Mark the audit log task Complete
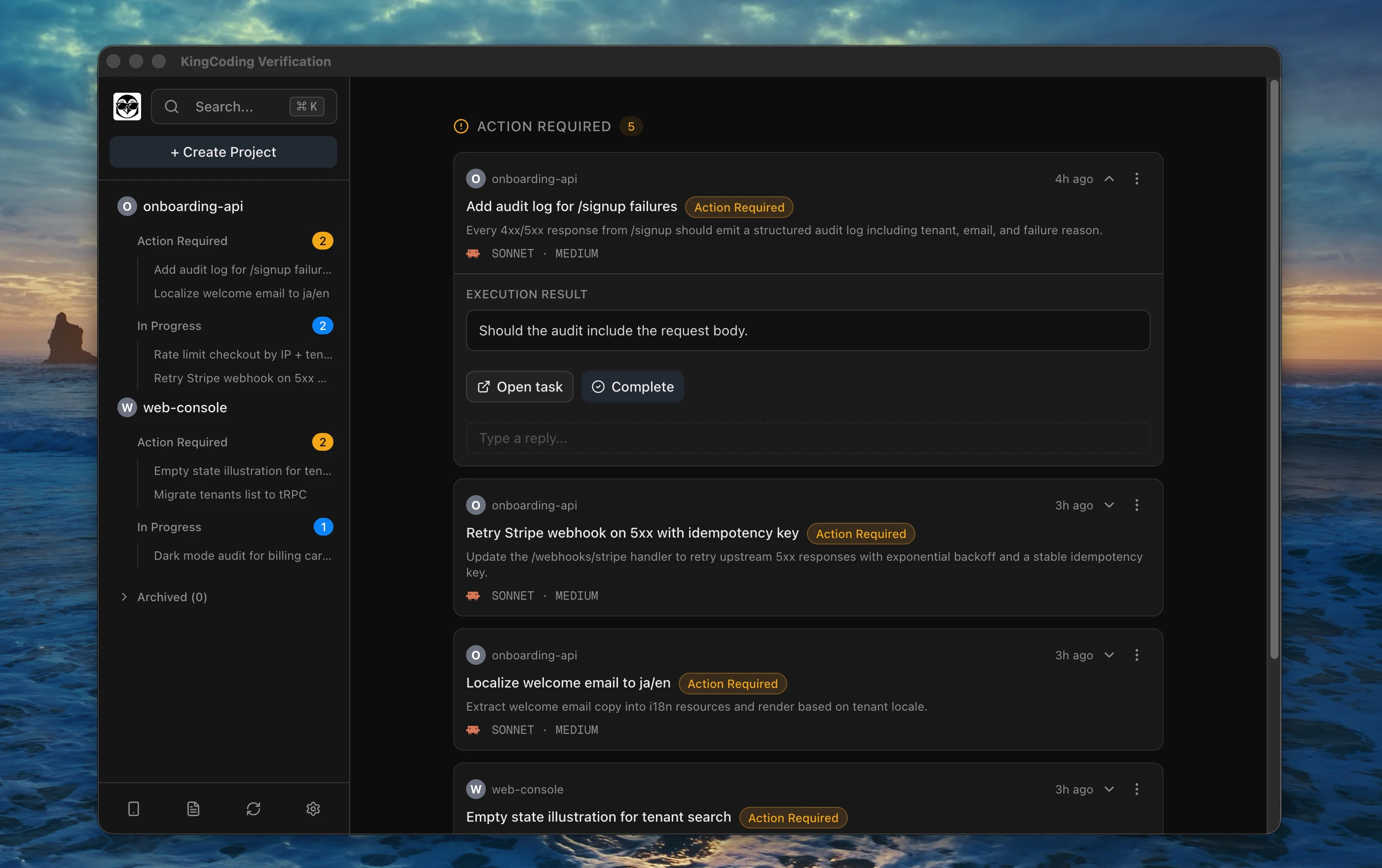 coord(632,387)
